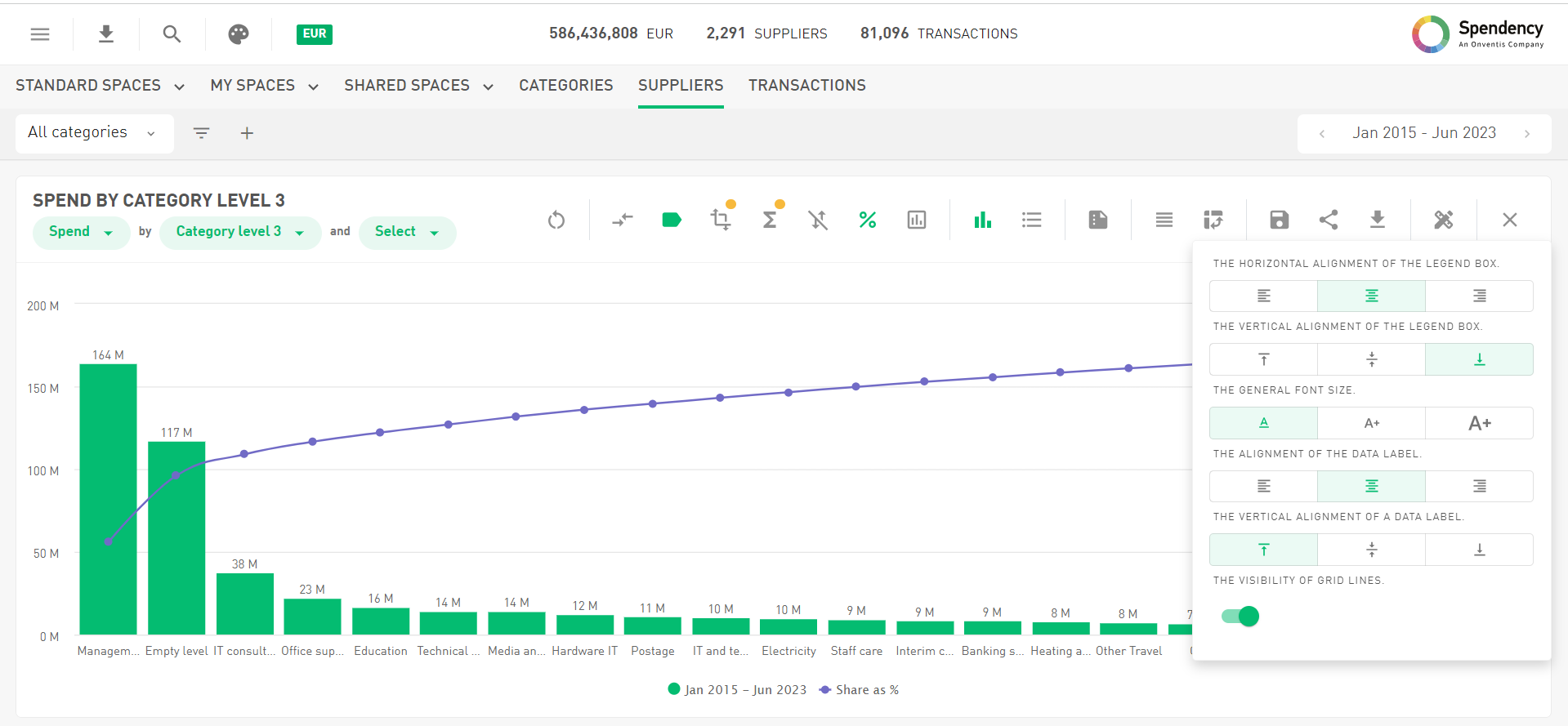Viewport: 1568px width, 726px height.
Task: Click the sigma sum icon
Action: click(x=770, y=220)
